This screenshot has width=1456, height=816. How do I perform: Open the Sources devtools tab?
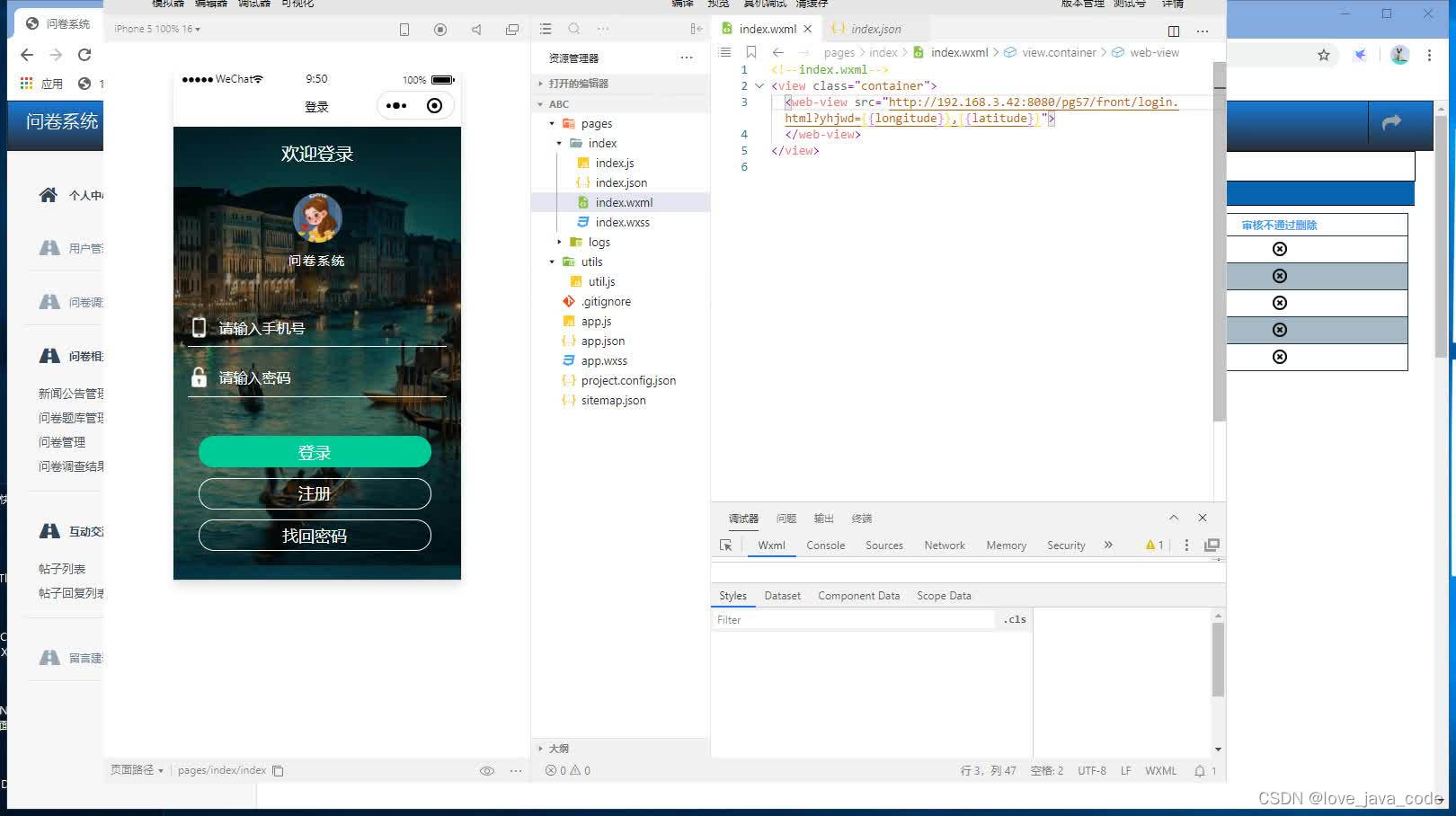(884, 545)
